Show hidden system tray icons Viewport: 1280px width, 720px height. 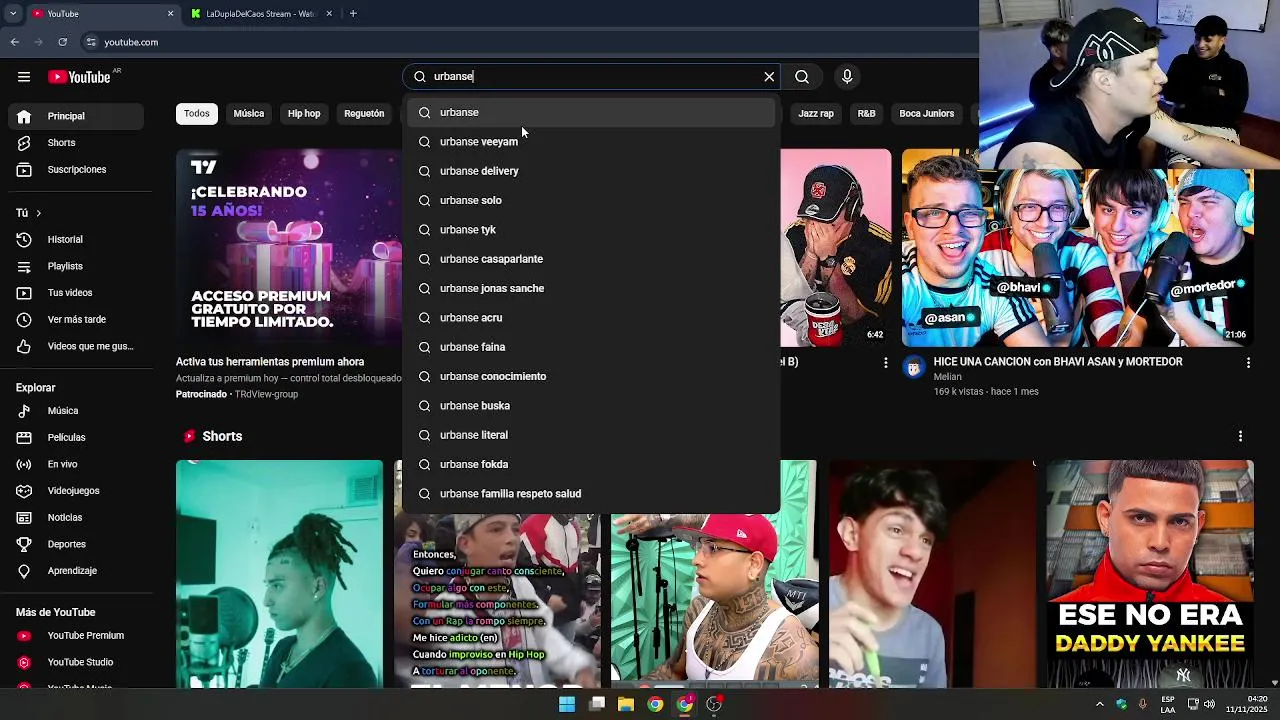point(1100,704)
